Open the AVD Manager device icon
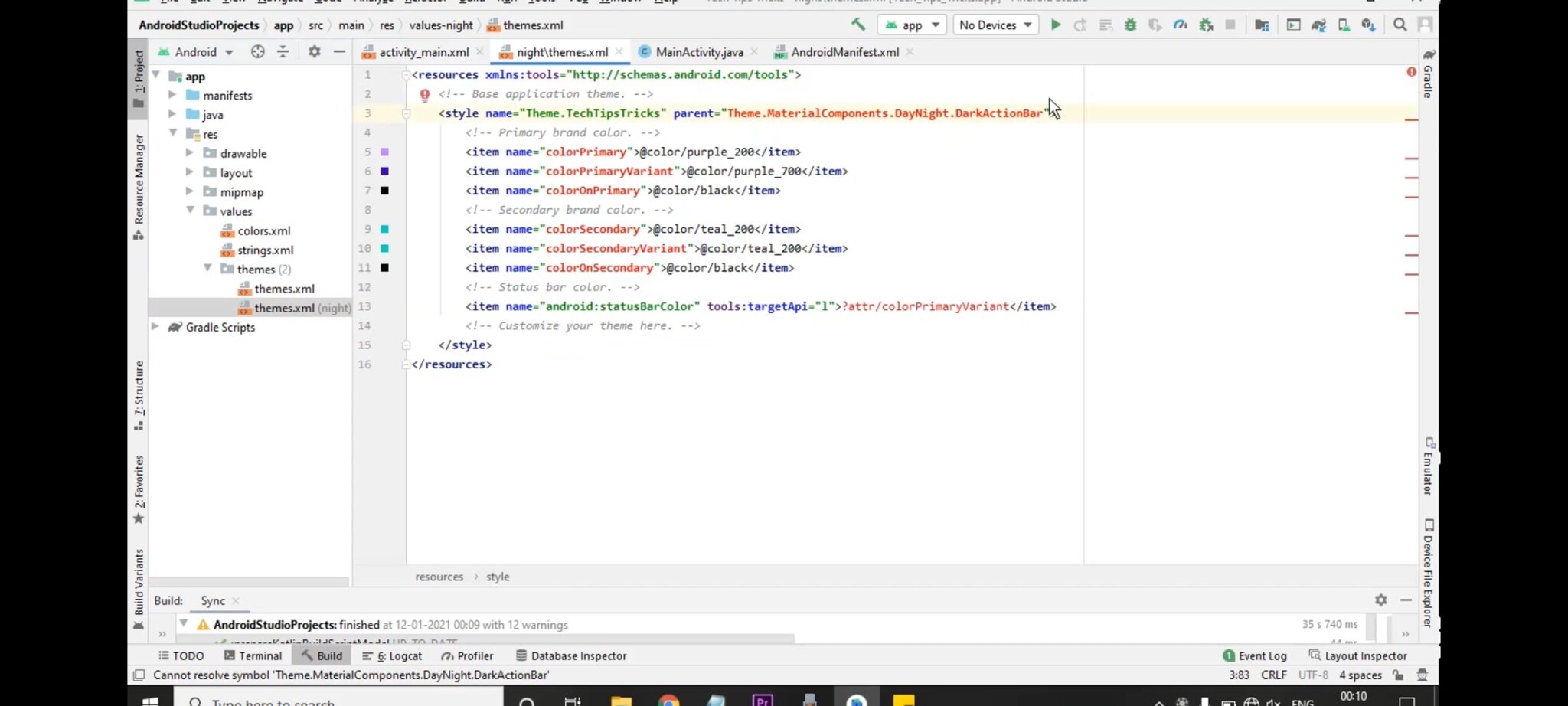1568x706 pixels. tap(1344, 25)
